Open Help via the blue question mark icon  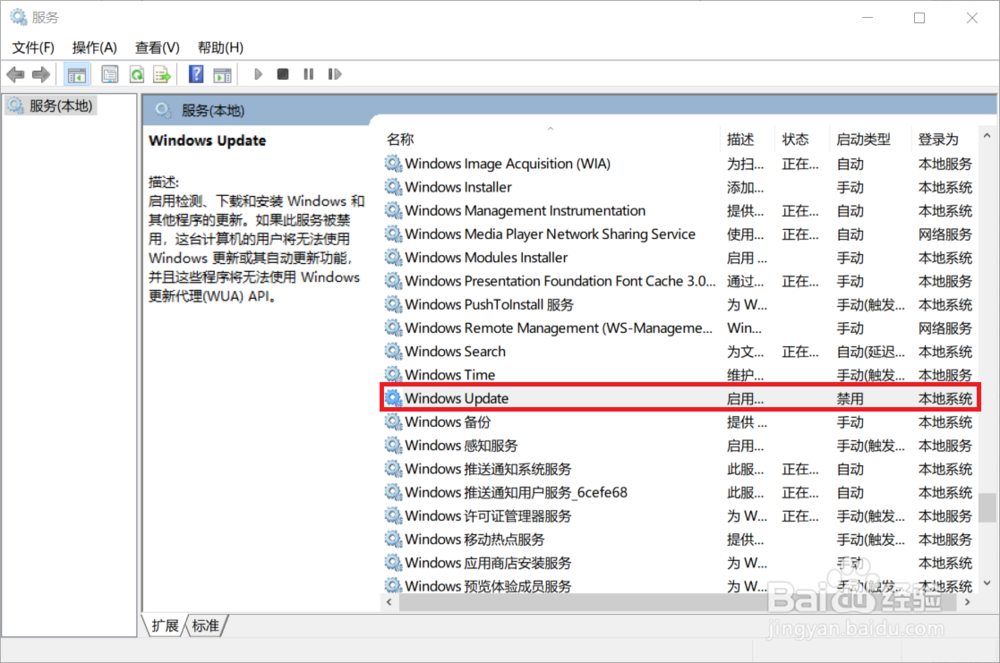click(196, 75)
